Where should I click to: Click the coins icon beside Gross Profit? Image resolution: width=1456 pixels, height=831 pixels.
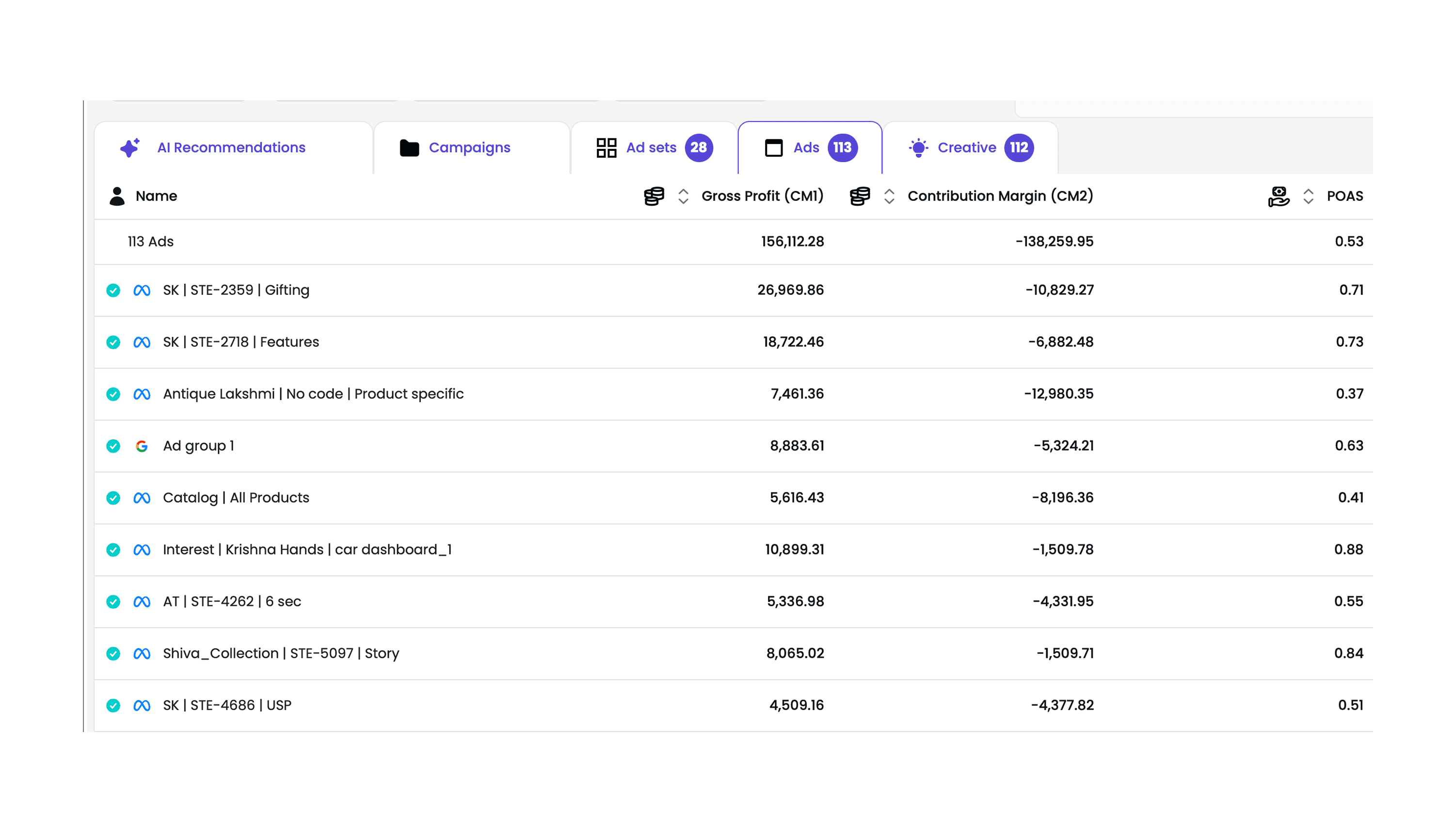click(x=653, y=196)
